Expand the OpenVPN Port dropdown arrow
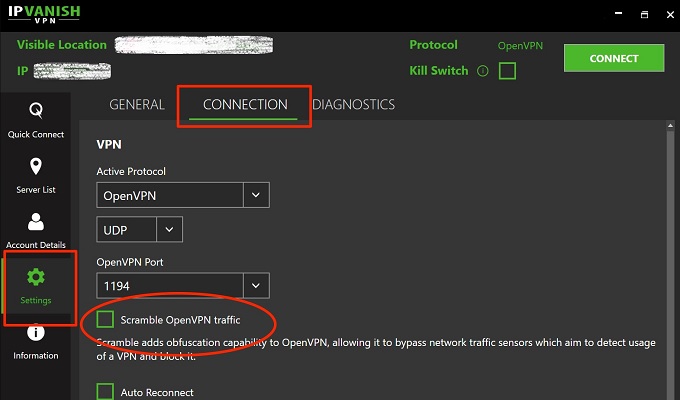Viewport: 680px width, 400px height. pos(256,285)
